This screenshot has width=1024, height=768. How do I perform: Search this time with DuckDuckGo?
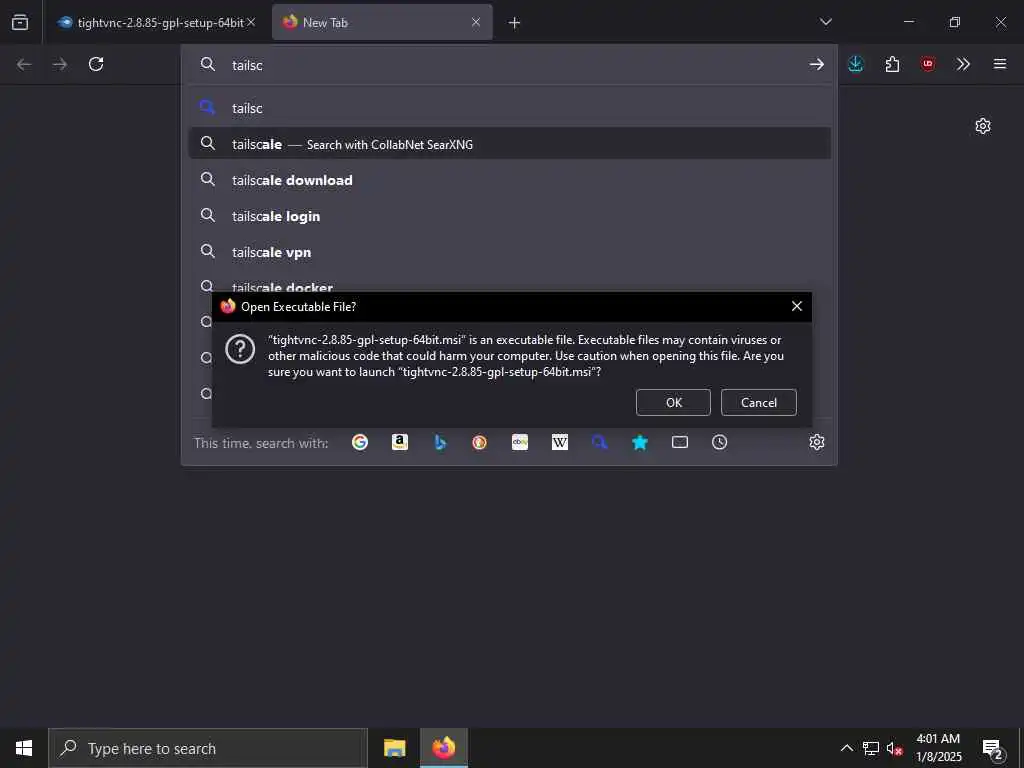479,442
